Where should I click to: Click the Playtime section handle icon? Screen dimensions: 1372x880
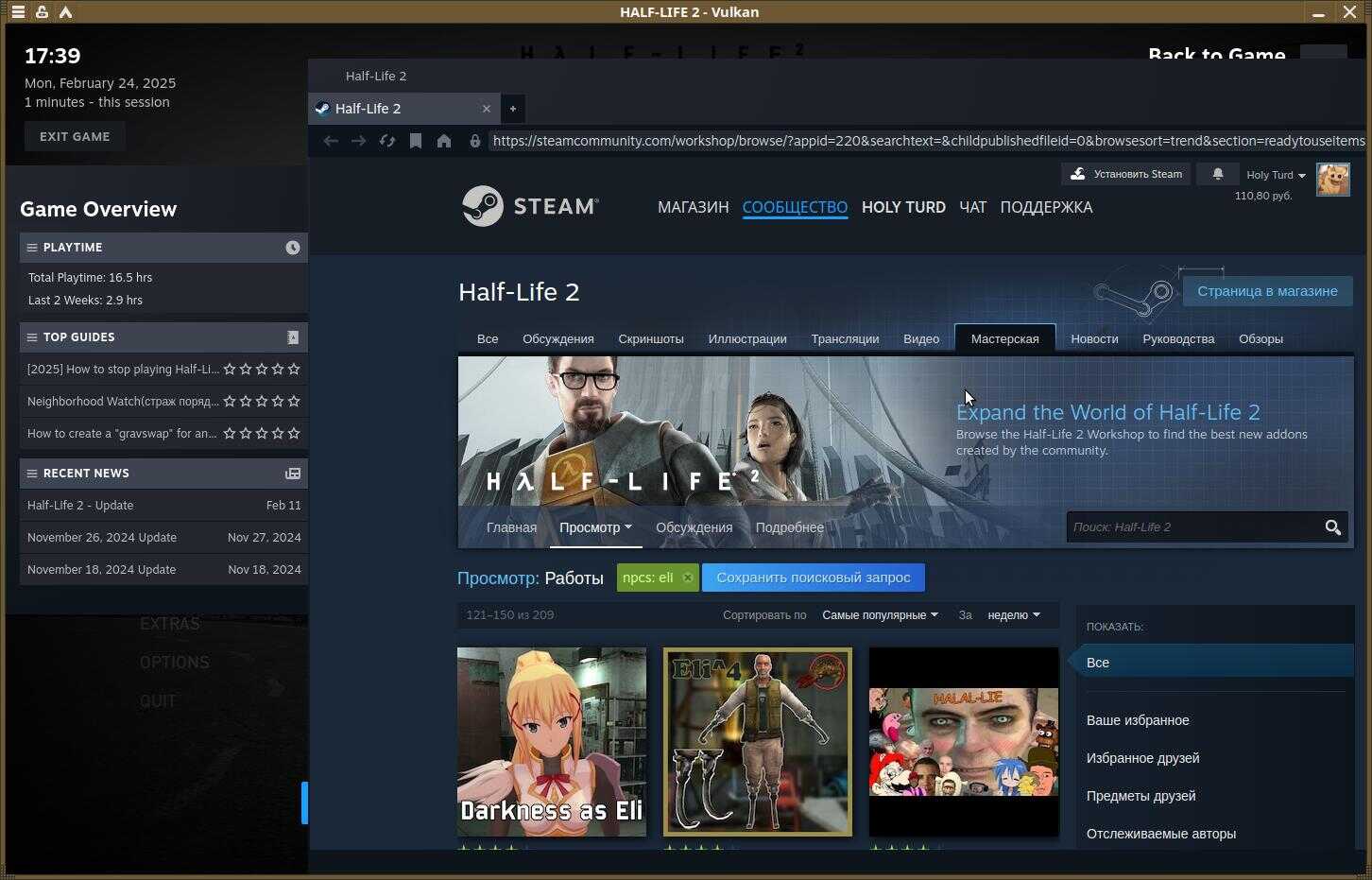point(32,248)
